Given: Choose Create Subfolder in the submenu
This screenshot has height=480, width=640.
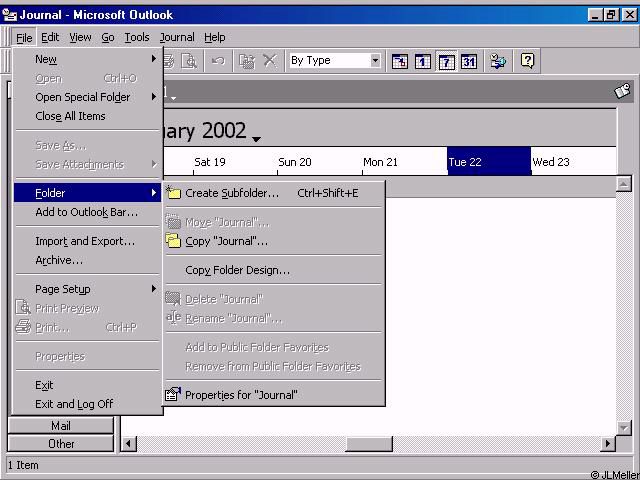Looking at the screenshot, I should [x=273, y=193].
